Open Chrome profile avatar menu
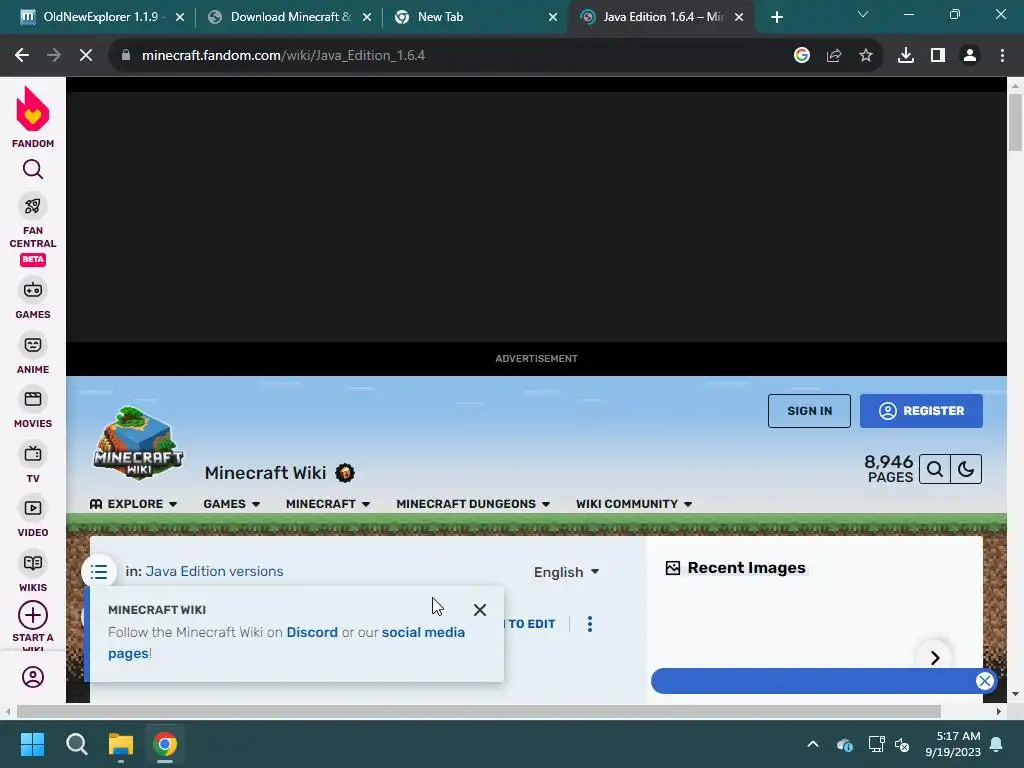This screenshot has width=1024, height=768. (x=970, y=56)
